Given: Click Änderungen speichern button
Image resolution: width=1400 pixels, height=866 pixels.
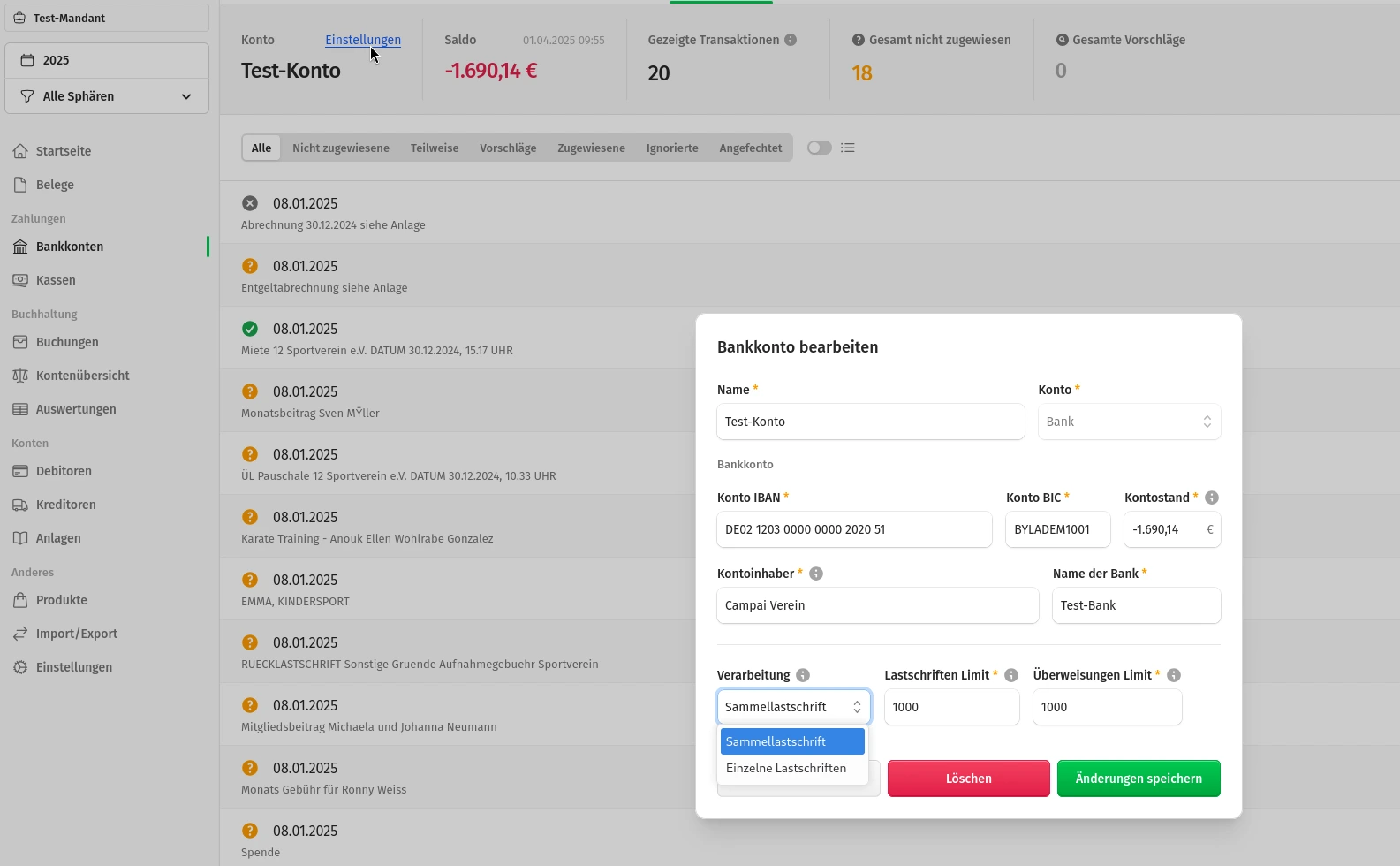Looking at the screenshot, I should pyautogui.click(x=1139, y=779).
